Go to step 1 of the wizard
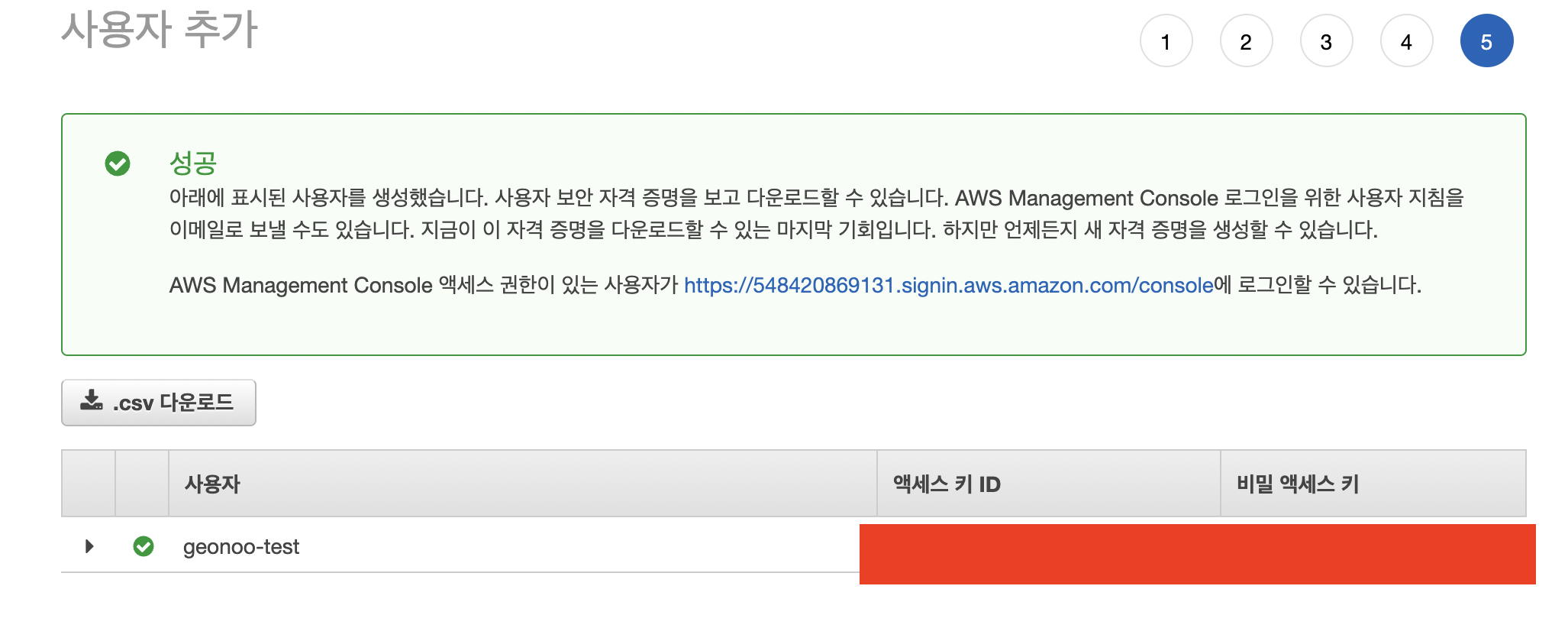Viewport: 1568px width, 628px height. [x=1166, y=41]
